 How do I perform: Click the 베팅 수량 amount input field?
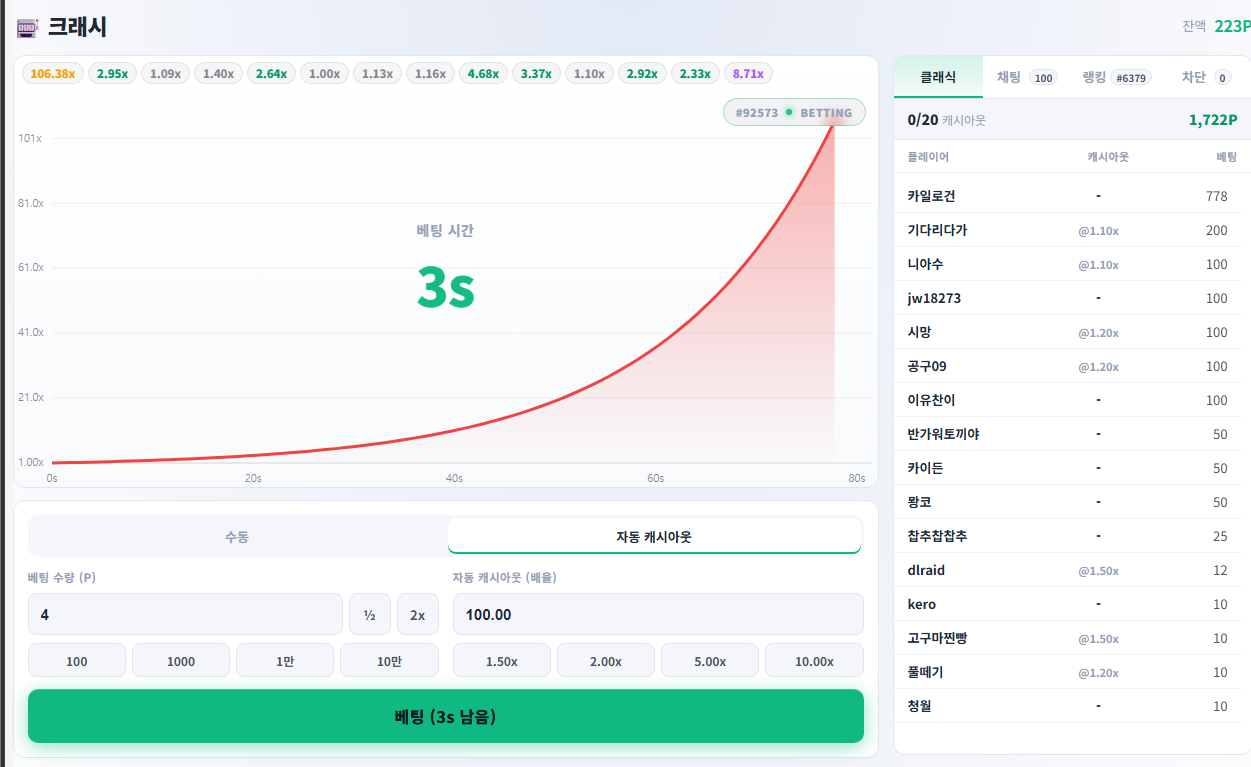[x=185, y=614]
